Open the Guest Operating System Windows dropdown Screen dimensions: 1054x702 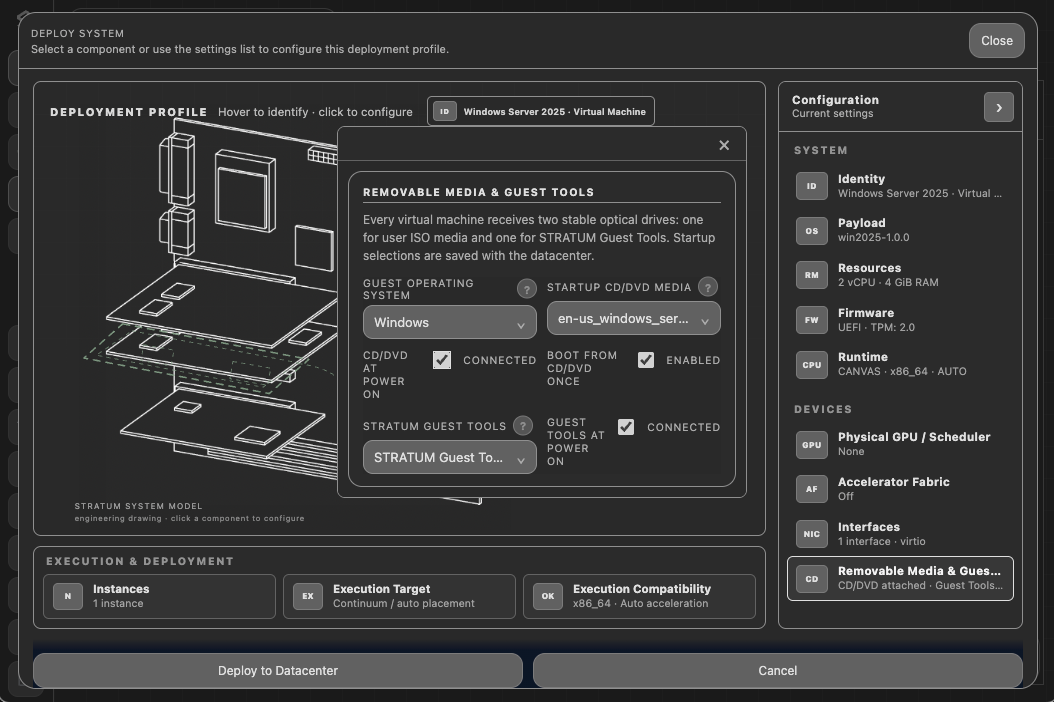pyautogui.click(x=450, y=323)
